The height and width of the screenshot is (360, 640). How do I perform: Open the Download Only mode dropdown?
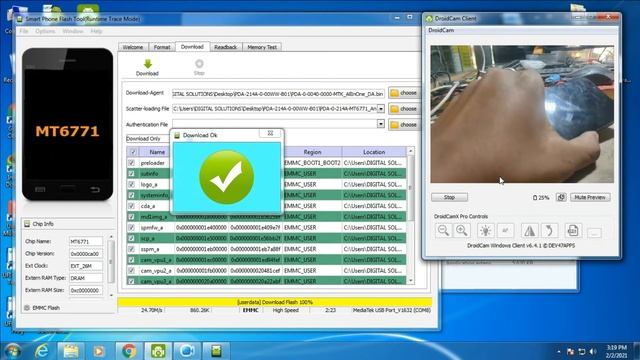point(147,139)
